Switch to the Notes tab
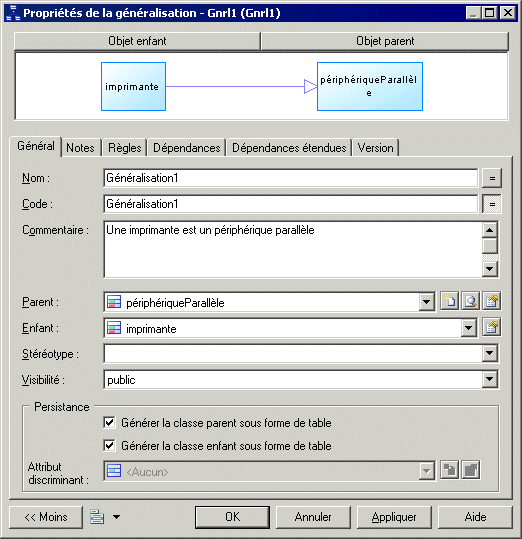Image resolution: width=522 pixels, height=539 pixels. [80, 148]
